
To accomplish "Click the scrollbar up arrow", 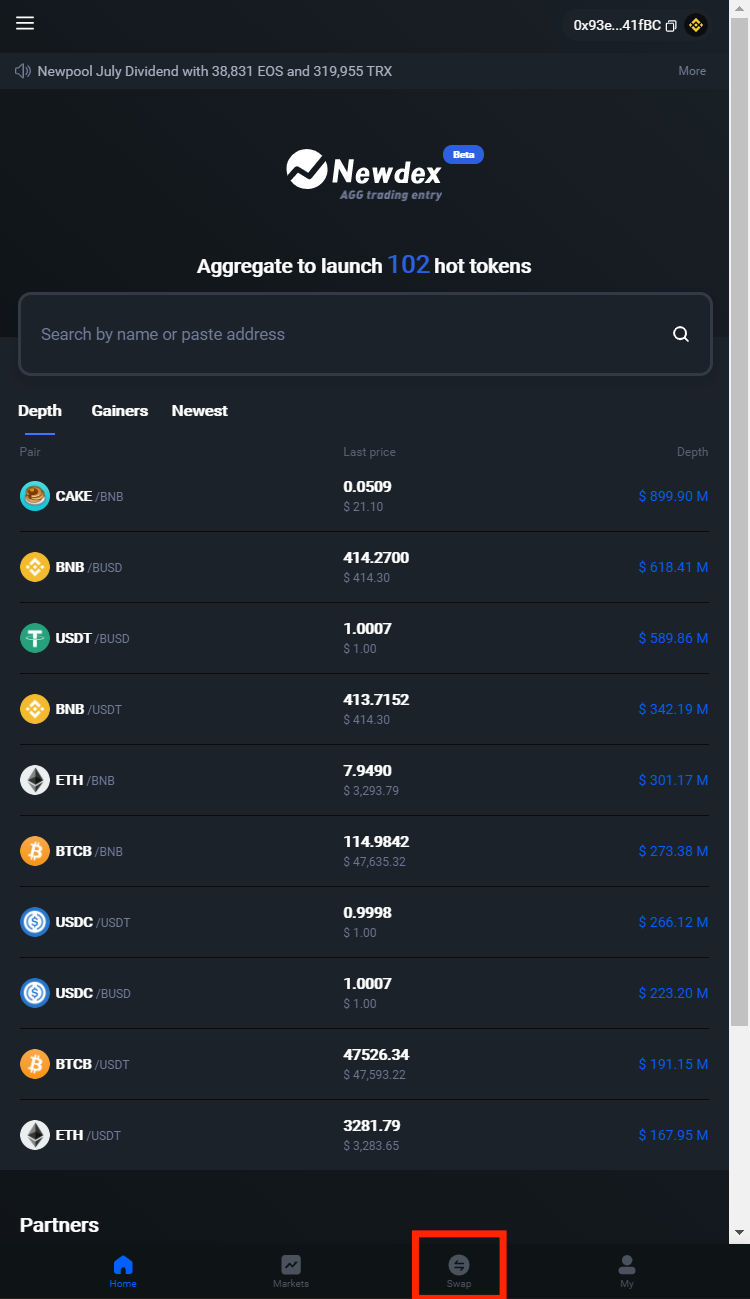I will [739, 8].
